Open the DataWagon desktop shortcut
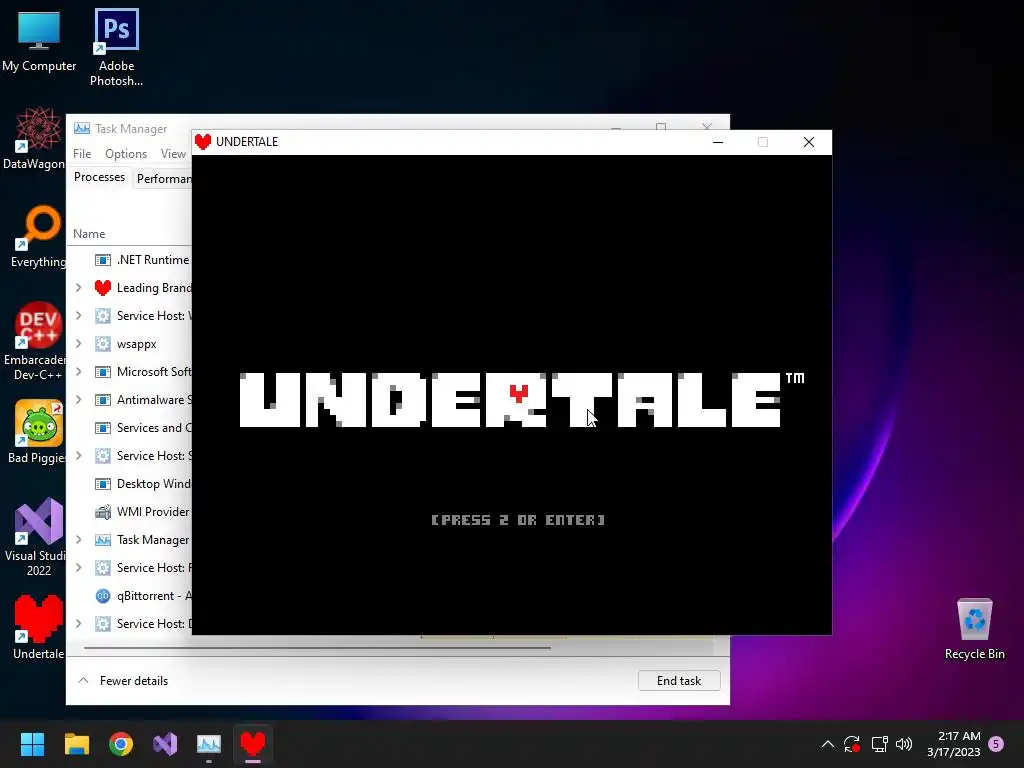The height and width of the screenshot is (768, 1024). (x=36, y=138)
